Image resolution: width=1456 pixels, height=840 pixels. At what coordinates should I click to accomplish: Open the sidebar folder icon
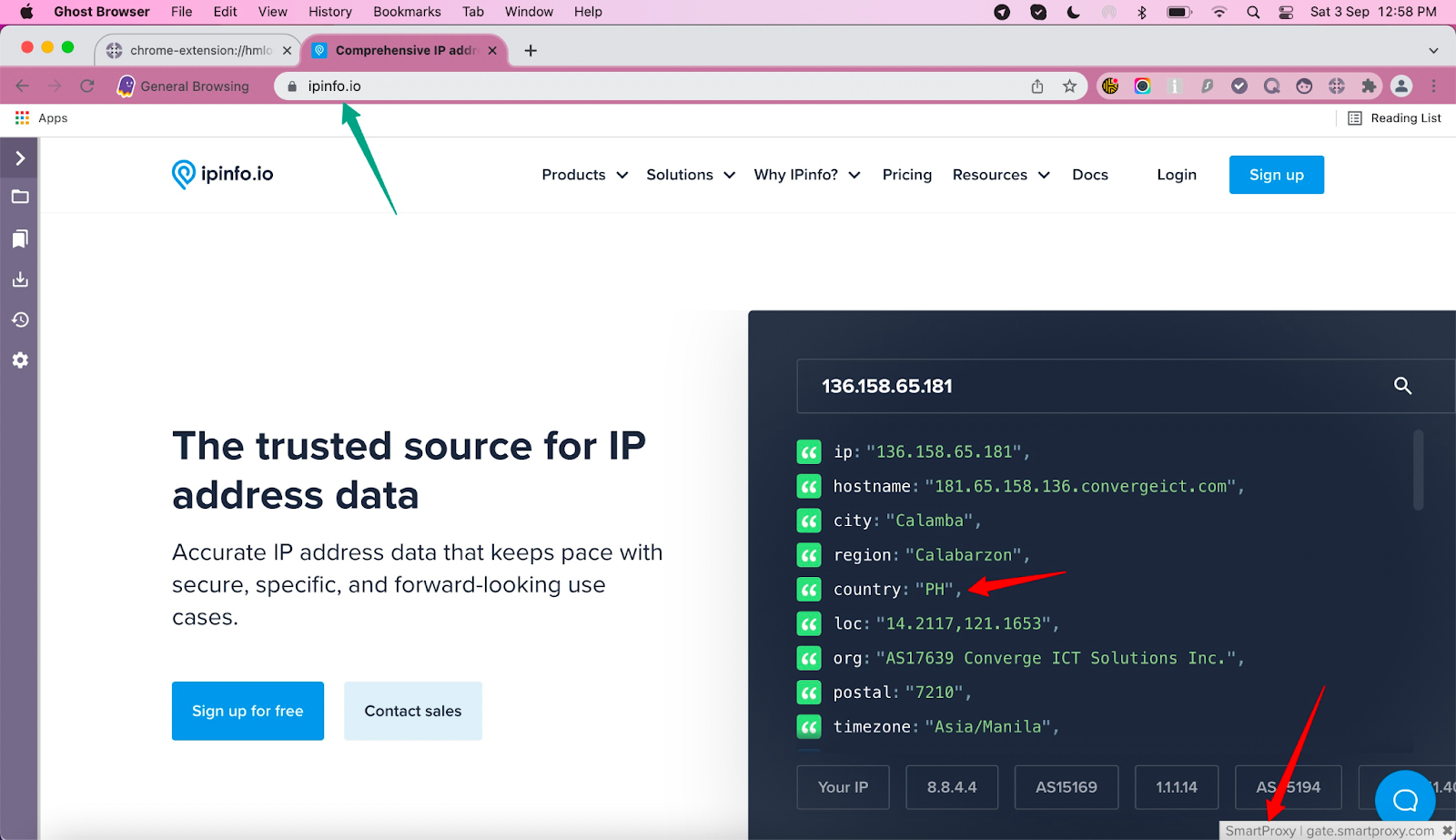point(20,197)
